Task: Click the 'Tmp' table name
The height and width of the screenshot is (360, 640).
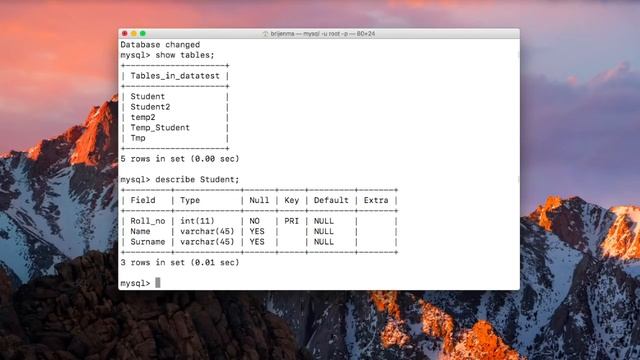Action: tap(138, 138)
